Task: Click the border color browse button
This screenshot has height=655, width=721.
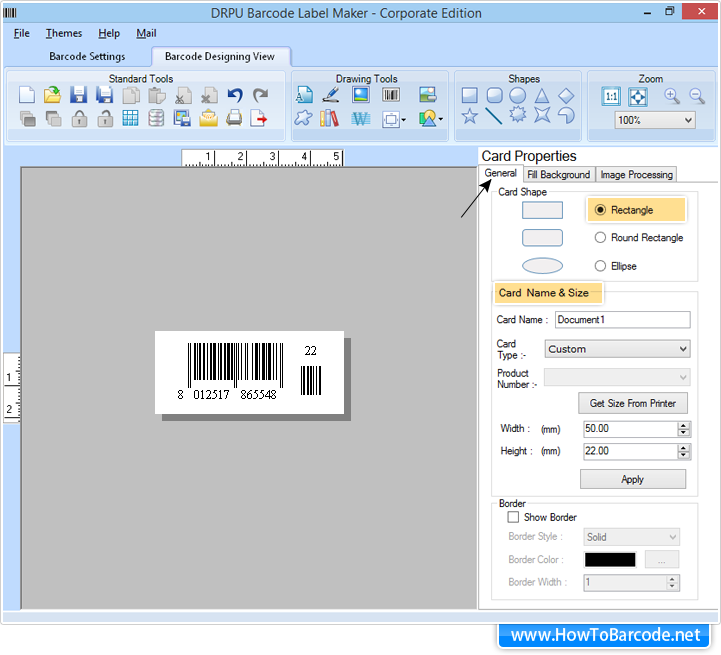Action: pos(662,560)
